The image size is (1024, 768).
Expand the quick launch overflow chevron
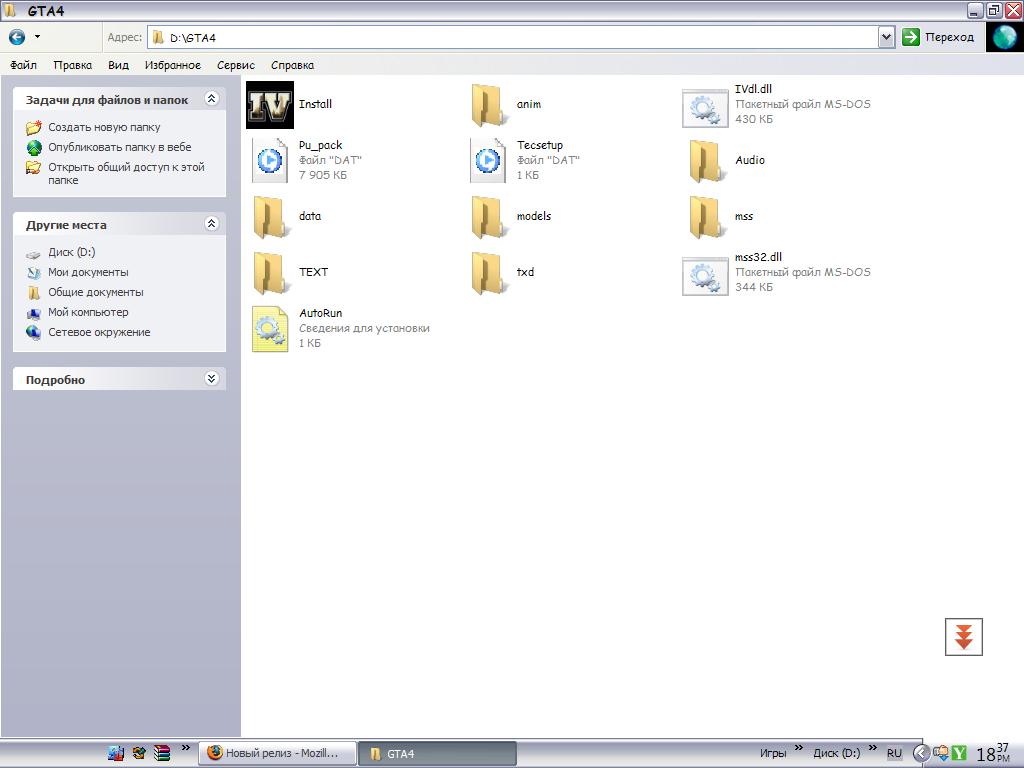click(185, 748)
